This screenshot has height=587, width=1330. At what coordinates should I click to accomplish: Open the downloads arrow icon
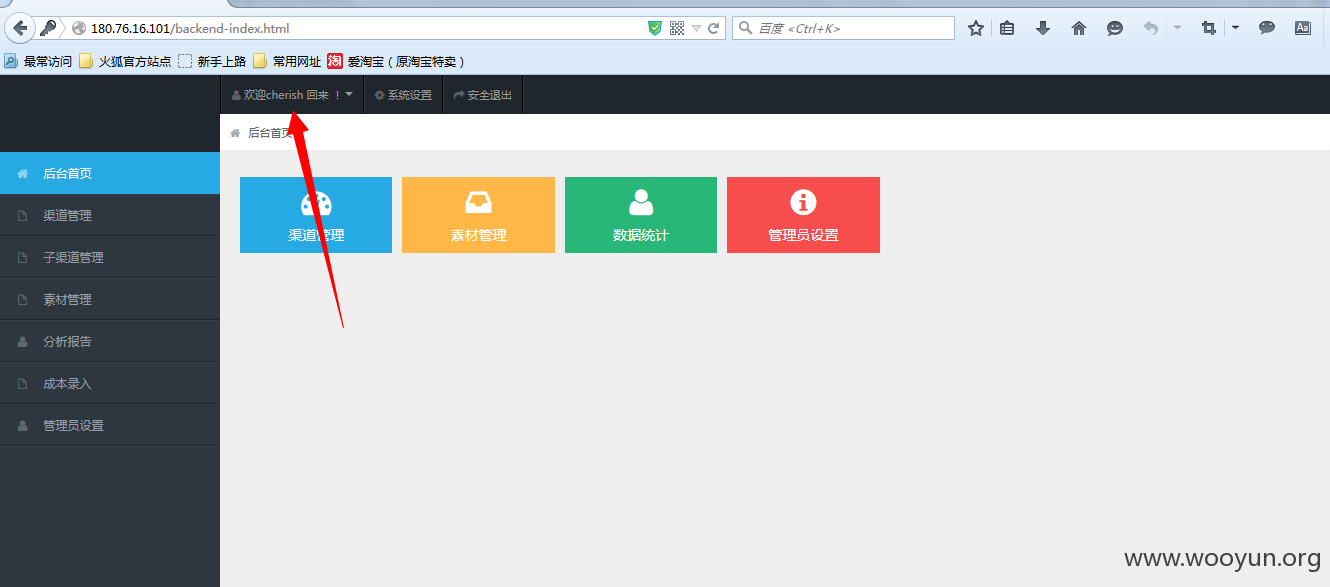point(1043,28)
